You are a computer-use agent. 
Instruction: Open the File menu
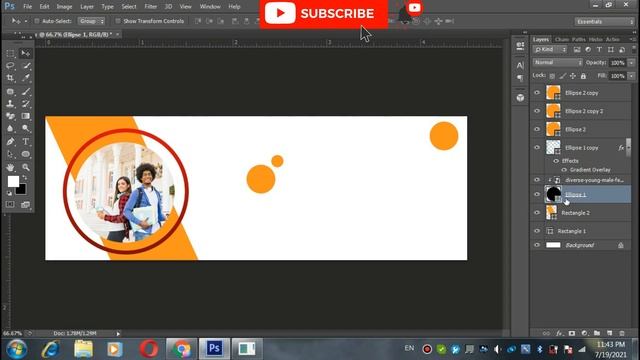tap(27, 7)
